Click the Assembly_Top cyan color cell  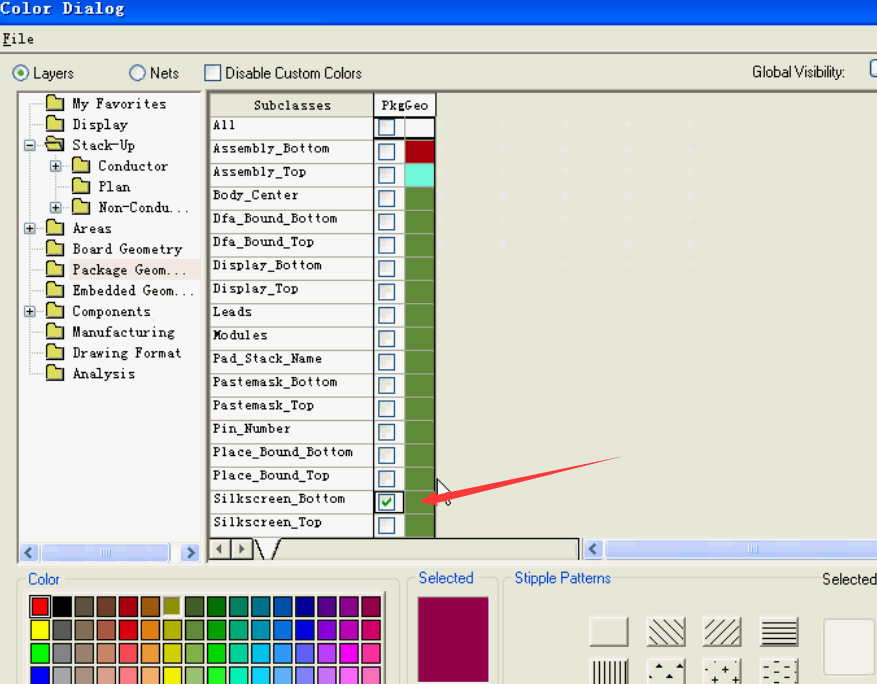tap(419, 175)
